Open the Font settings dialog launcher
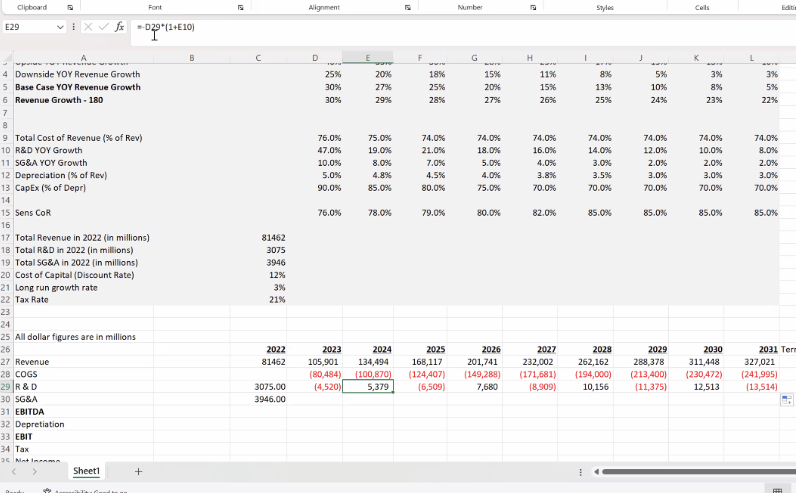This screenshot has width=796, height=493. 241,8
